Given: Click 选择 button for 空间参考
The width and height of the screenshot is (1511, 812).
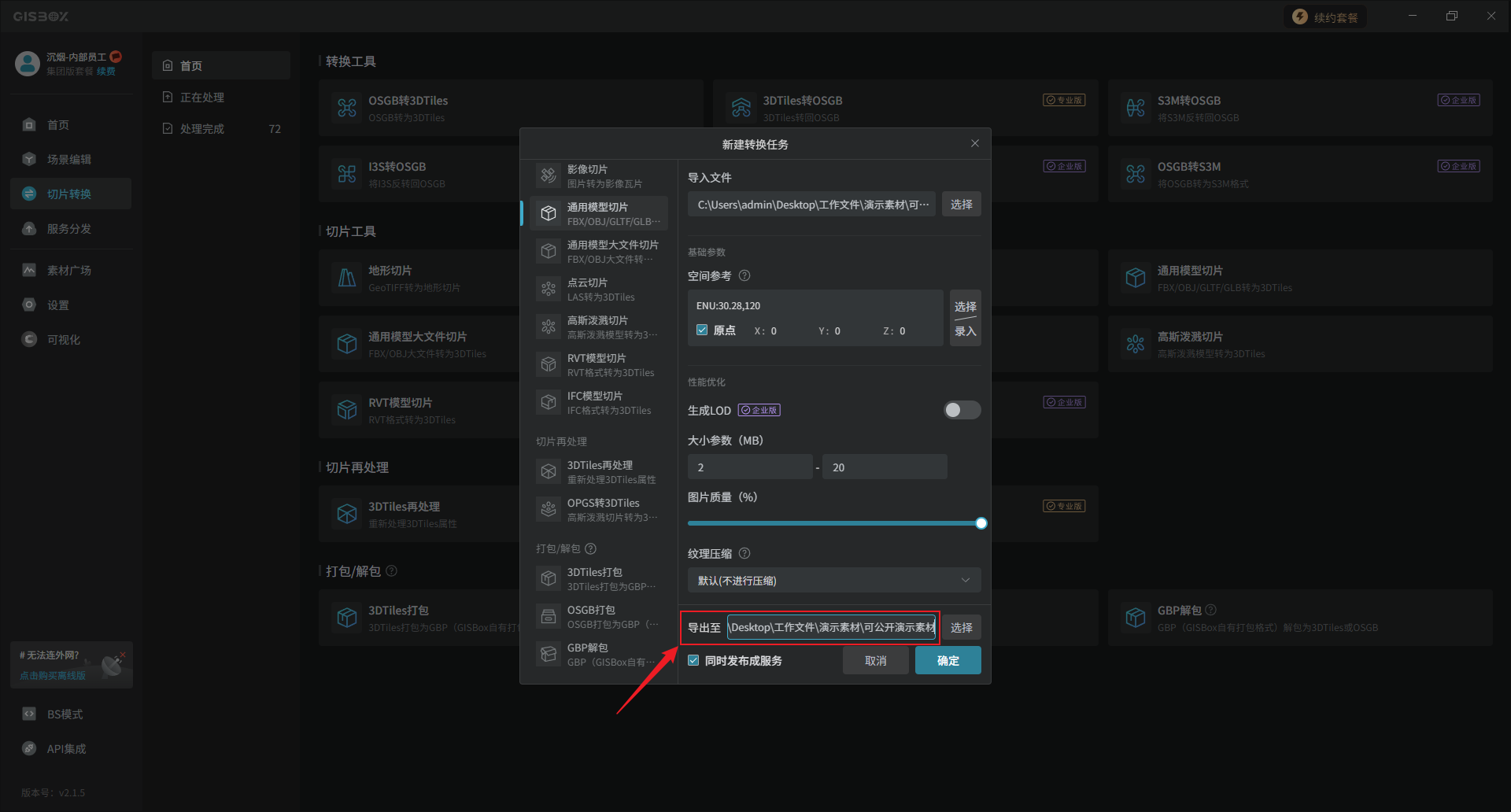Looking at the screenshot, I should [x=965, y=306].
